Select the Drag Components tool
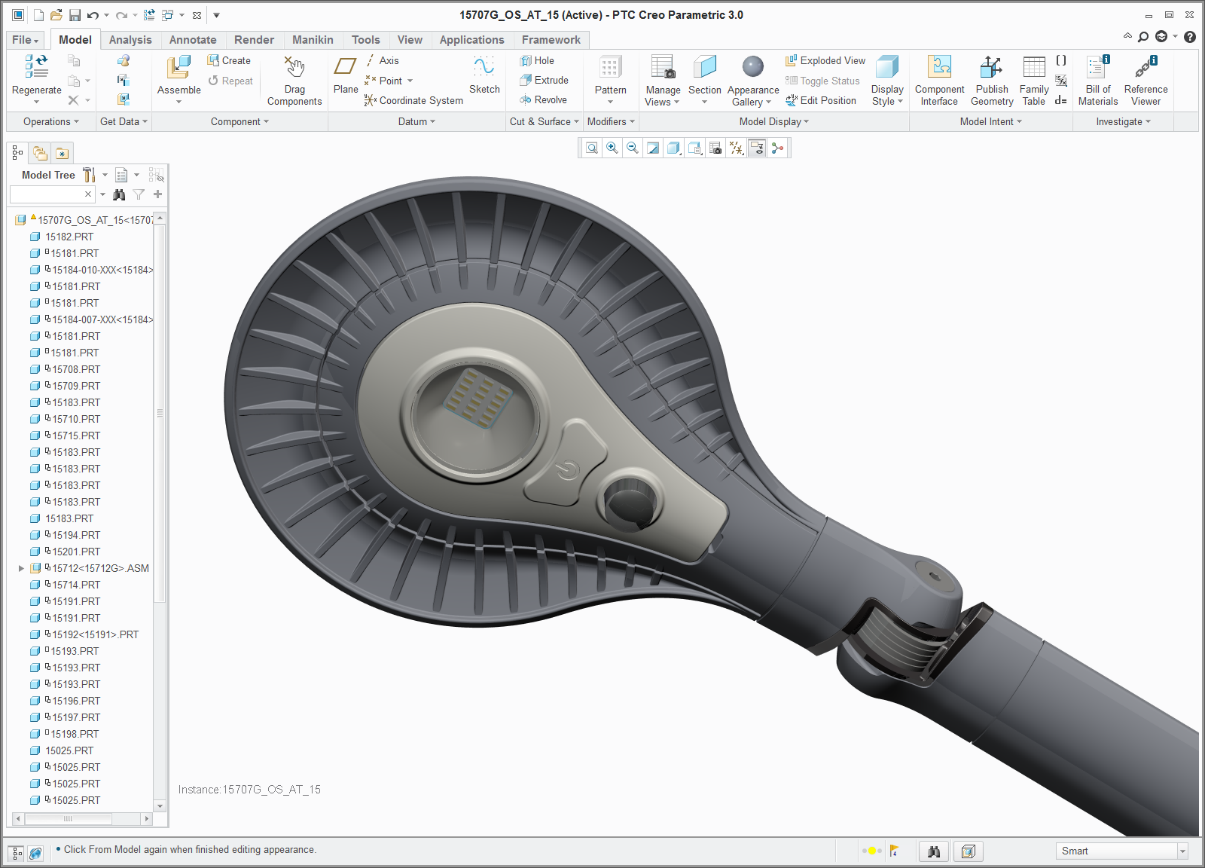Image resolution: width=1205 pixels, height=868 pixels. coord(294,80)
